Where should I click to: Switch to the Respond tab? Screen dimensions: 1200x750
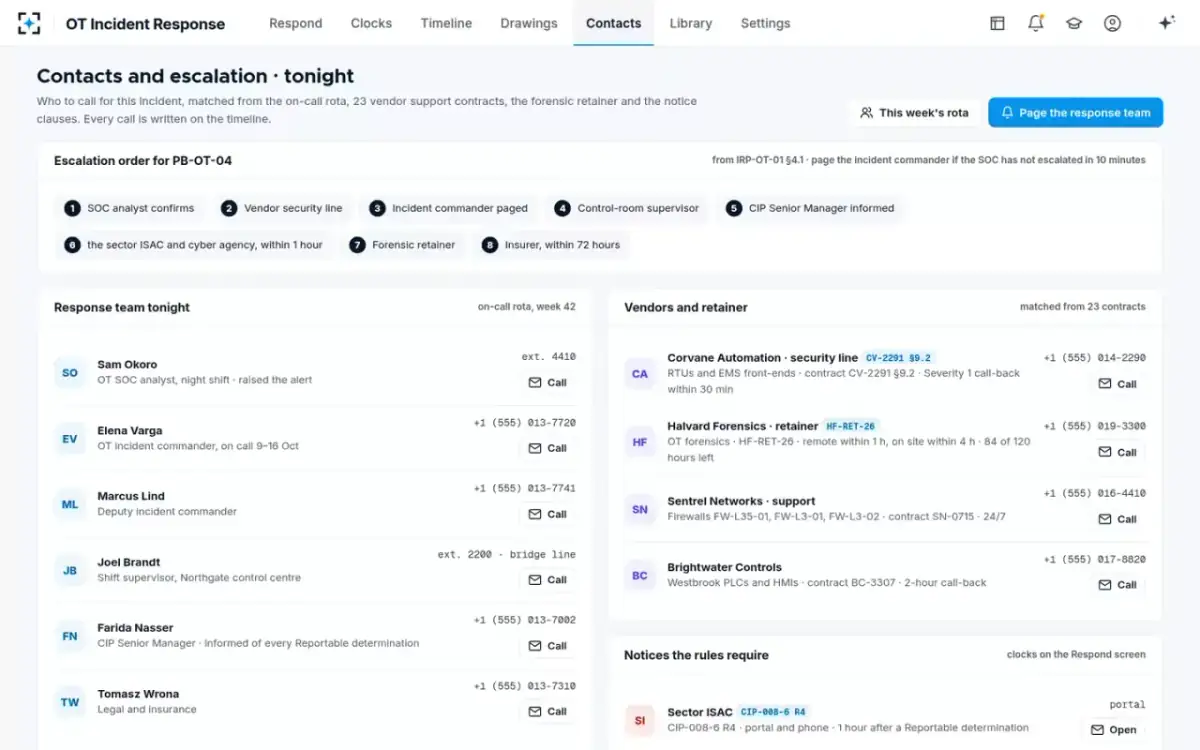[296, 23]
